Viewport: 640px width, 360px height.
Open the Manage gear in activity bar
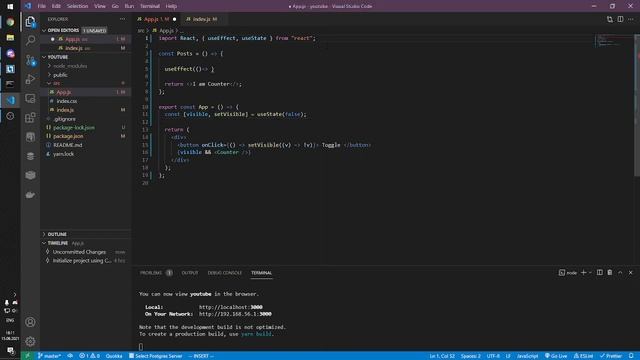(30, 341)
